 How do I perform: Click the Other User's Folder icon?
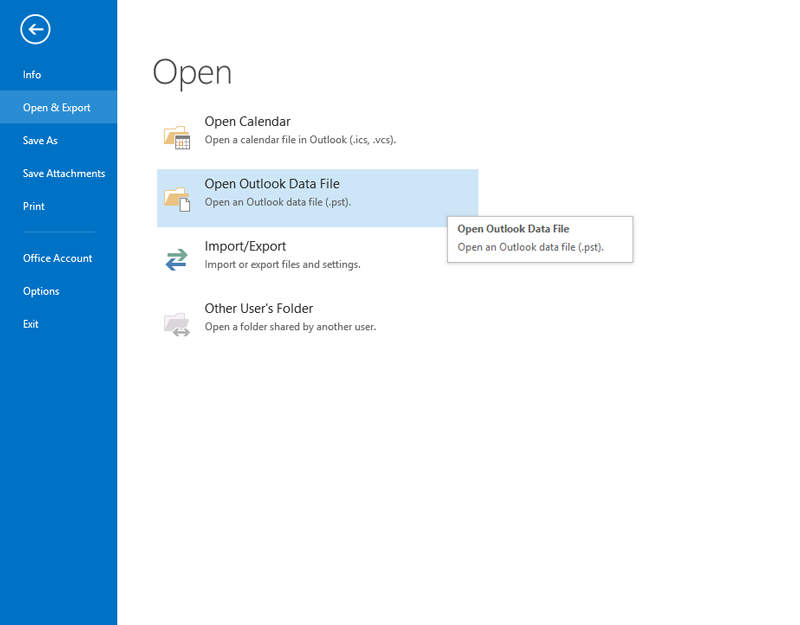coord(177,324)
